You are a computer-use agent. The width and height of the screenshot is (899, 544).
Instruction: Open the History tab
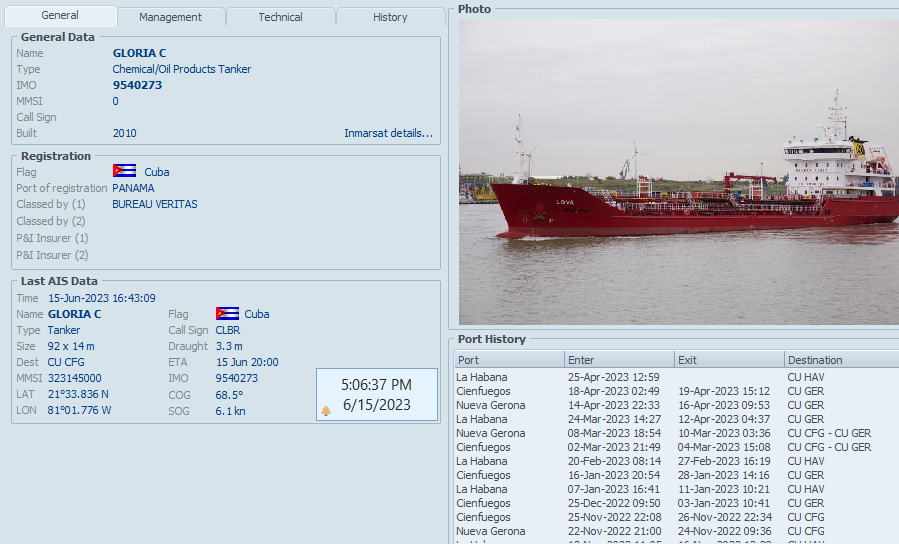(x=390, y=17)
